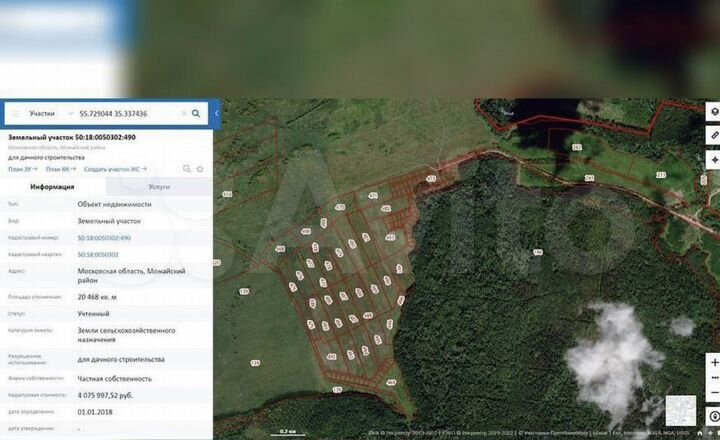Add parcel to favorites with star icon
Screen dimensions: 720x440
[200, 169]
